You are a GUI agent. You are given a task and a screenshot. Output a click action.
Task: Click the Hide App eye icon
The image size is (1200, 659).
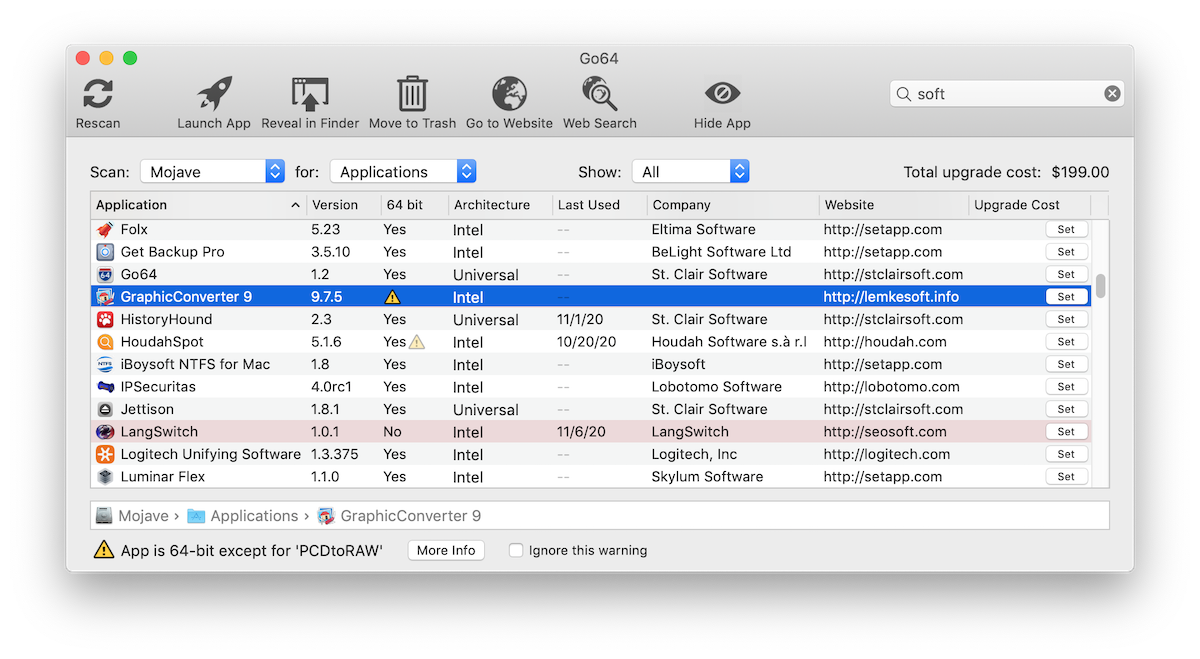722,94
